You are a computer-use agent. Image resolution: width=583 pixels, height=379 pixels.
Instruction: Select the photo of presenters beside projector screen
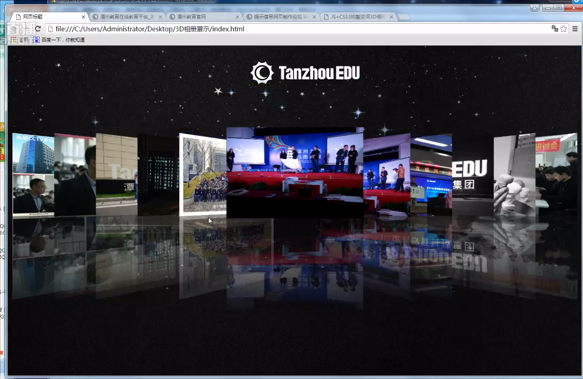(x=387, y=174)
